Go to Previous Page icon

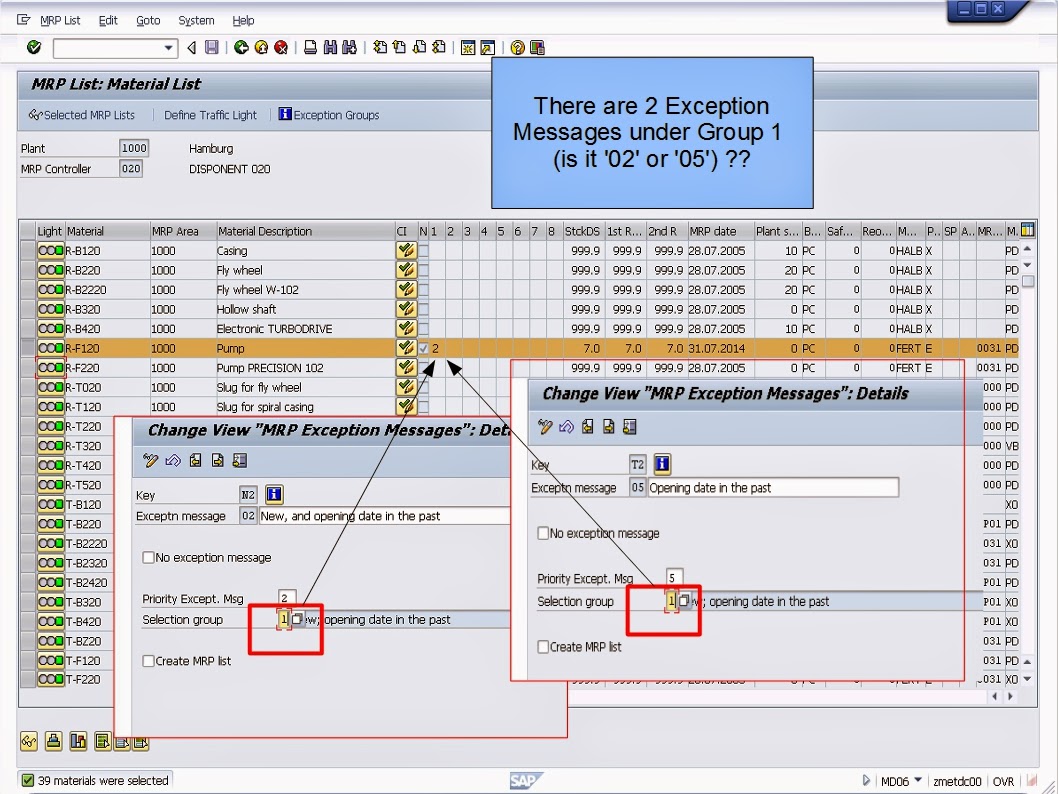399,47
